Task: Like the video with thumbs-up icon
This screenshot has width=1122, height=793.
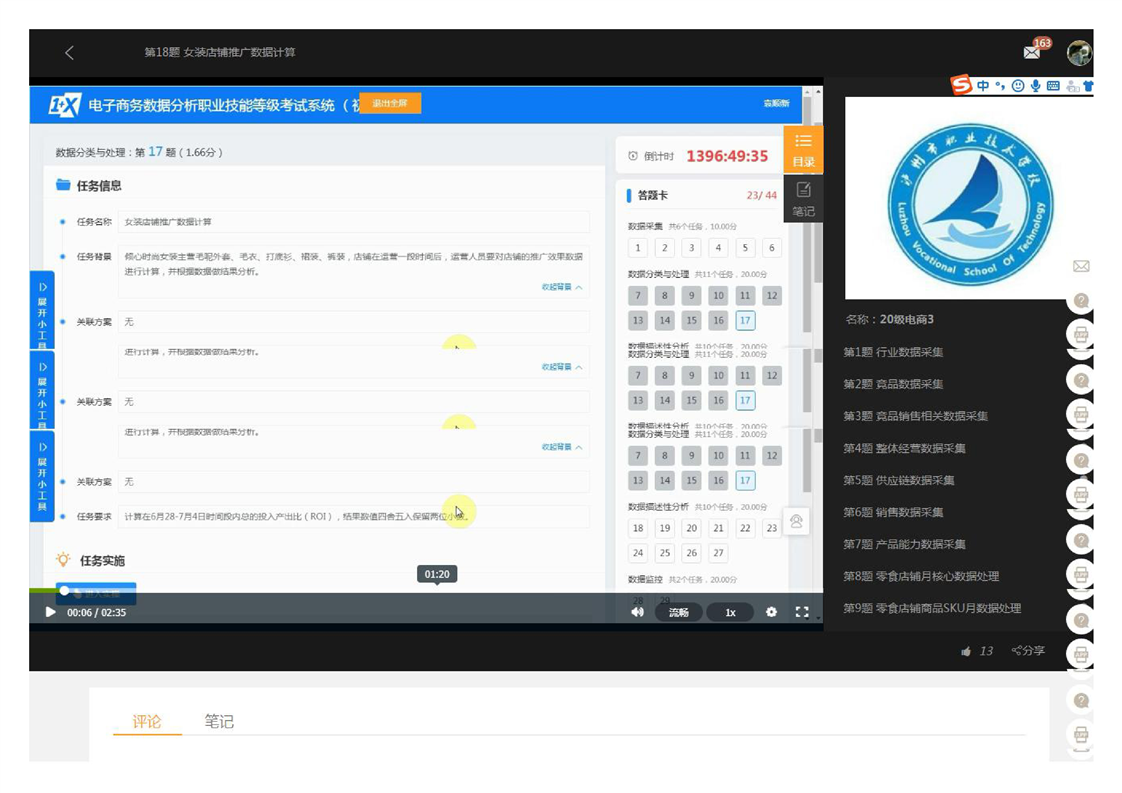Action: (966, 651)
